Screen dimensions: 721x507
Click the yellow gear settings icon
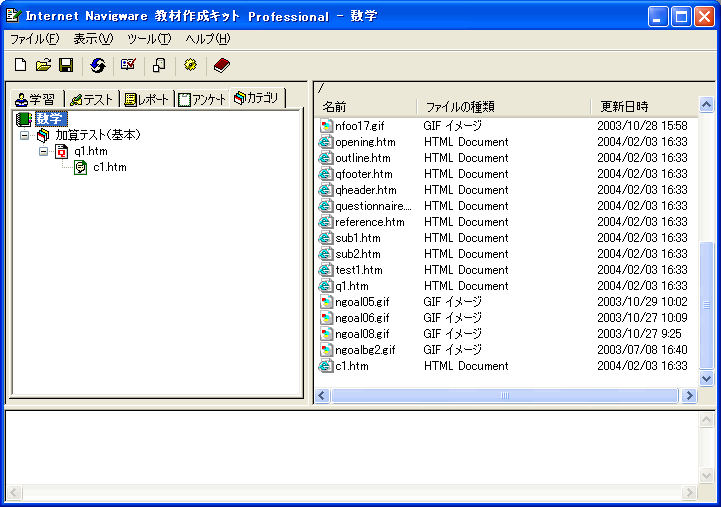click(x=190, y=65)
